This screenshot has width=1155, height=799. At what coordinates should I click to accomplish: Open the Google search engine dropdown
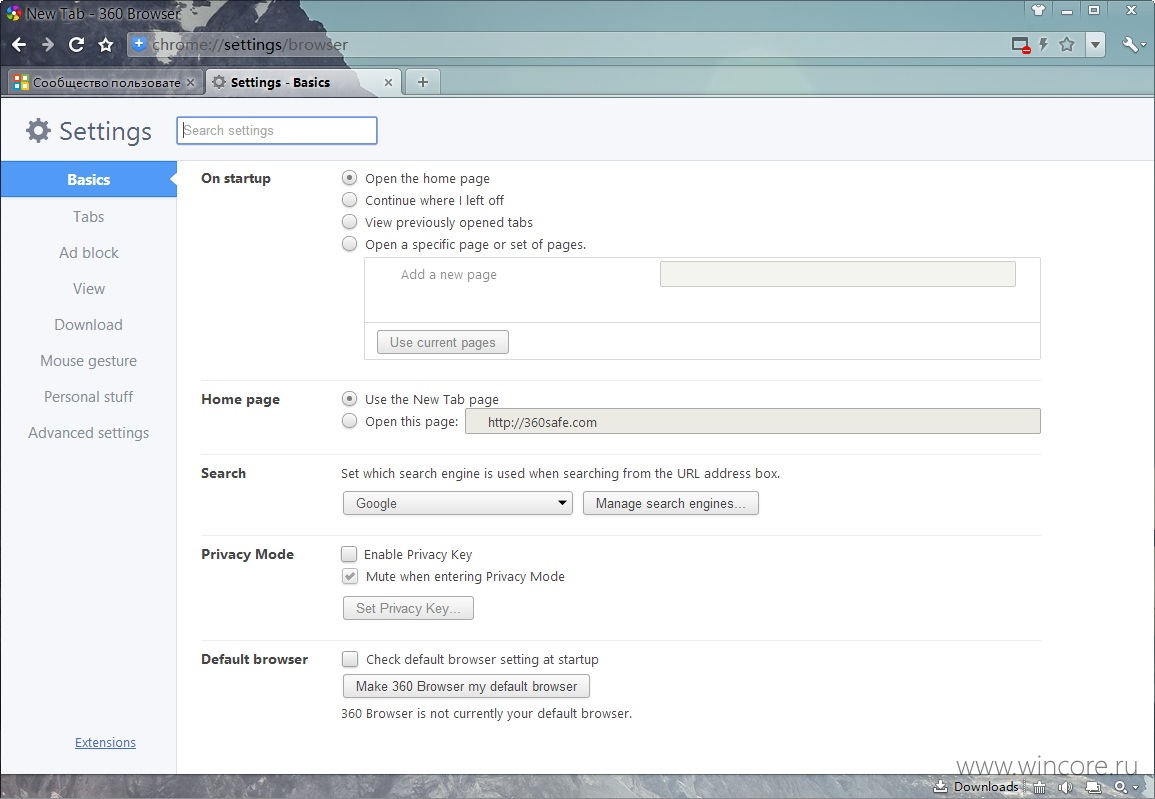[457, 503]
